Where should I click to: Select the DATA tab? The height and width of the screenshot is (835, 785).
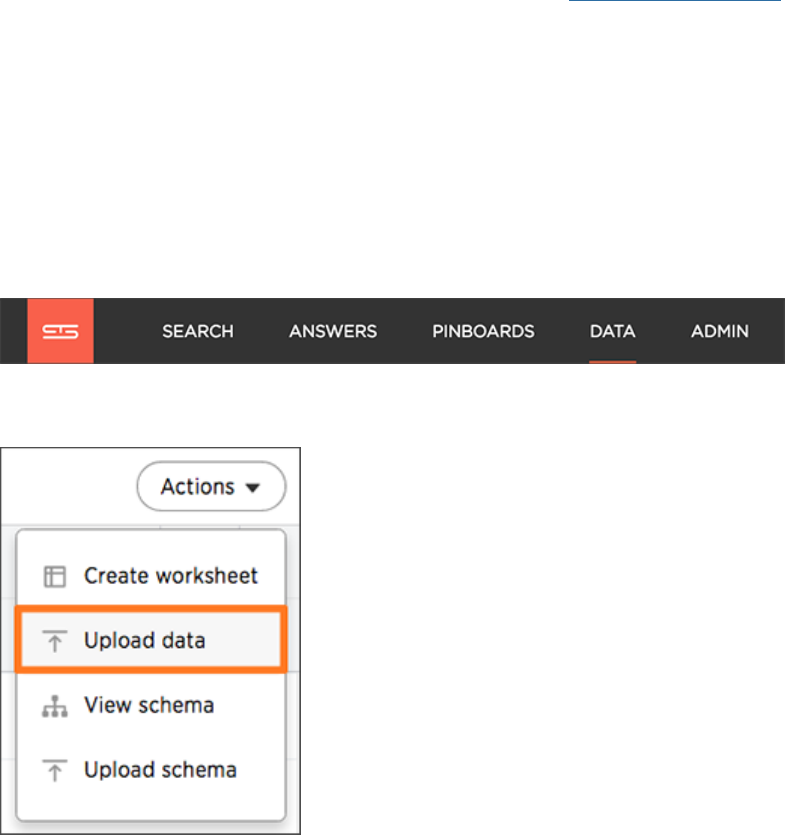pos(612,331)
